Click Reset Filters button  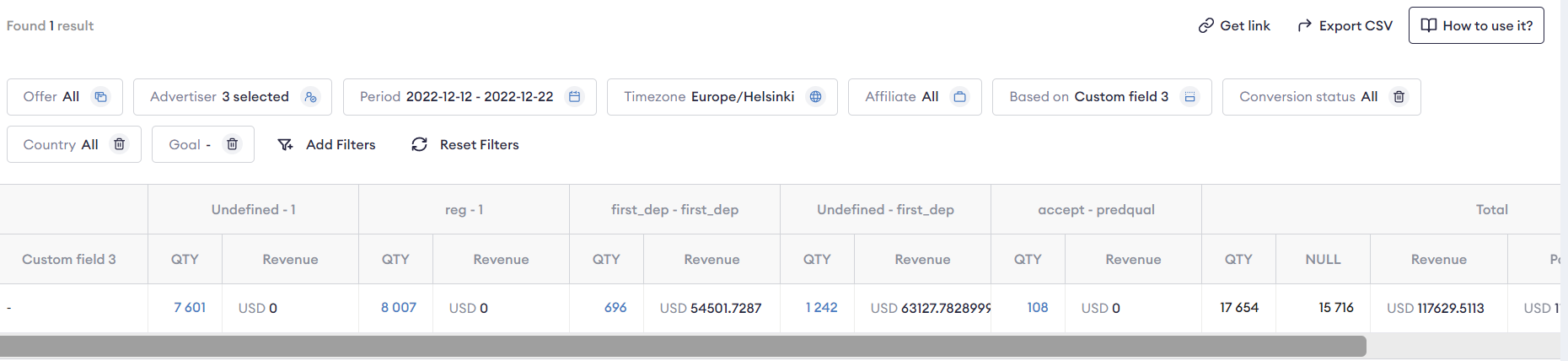point(464,145)
